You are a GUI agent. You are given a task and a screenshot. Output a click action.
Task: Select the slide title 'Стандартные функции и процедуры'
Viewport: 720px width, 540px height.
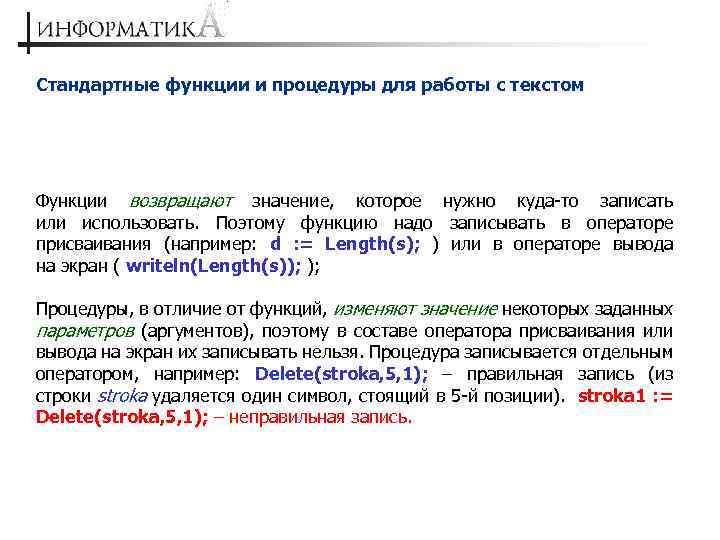tap(205, 85)
